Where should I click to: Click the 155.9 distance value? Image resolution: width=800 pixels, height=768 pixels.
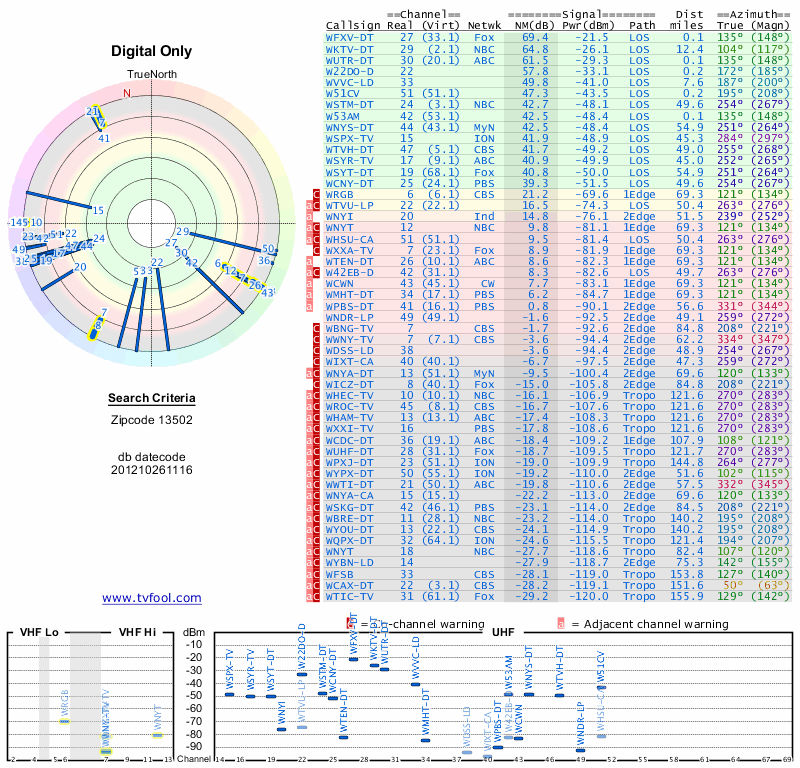click(687, 597)
